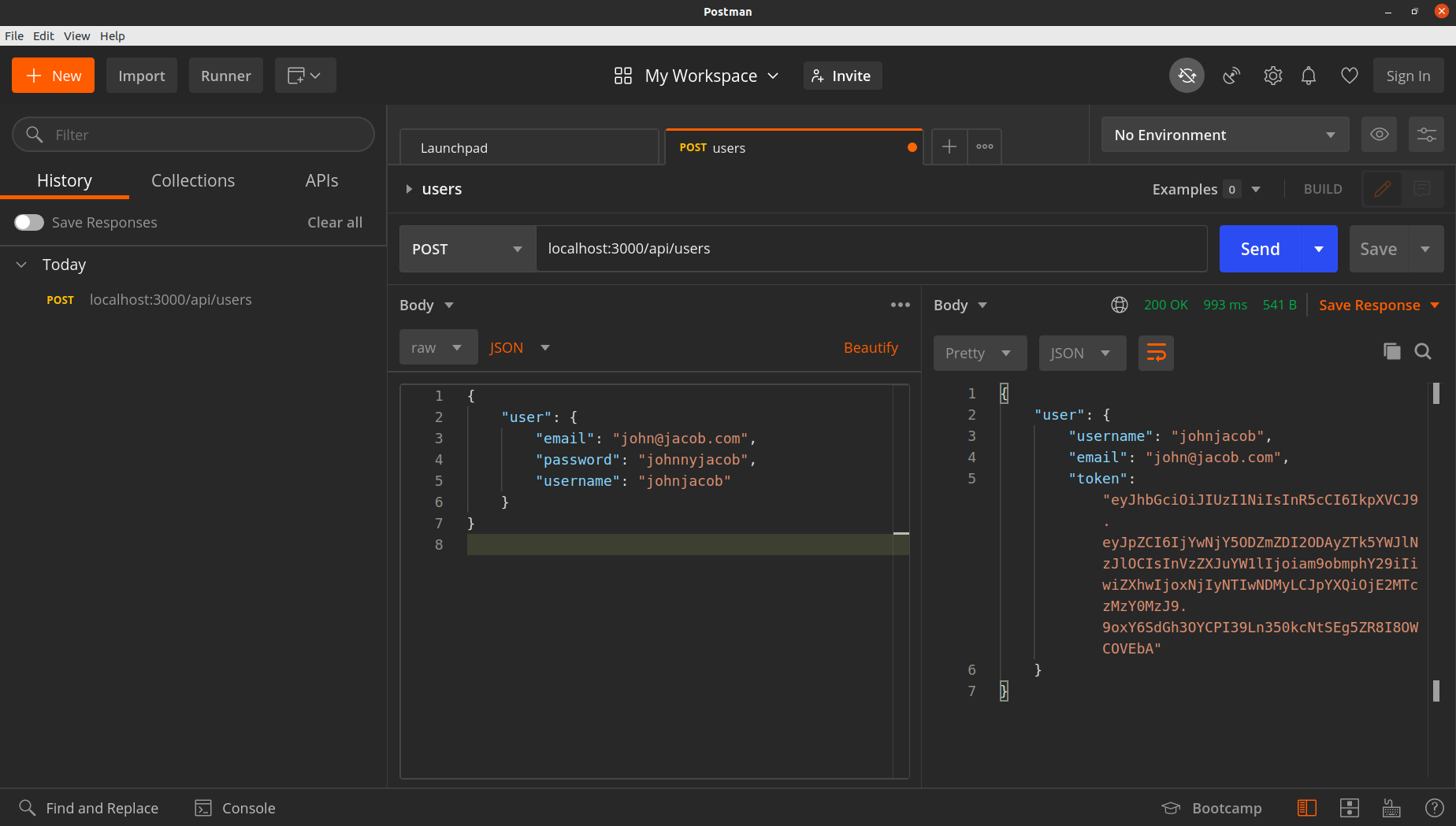
Task: Open the Console panel
Action: (236, 808)
